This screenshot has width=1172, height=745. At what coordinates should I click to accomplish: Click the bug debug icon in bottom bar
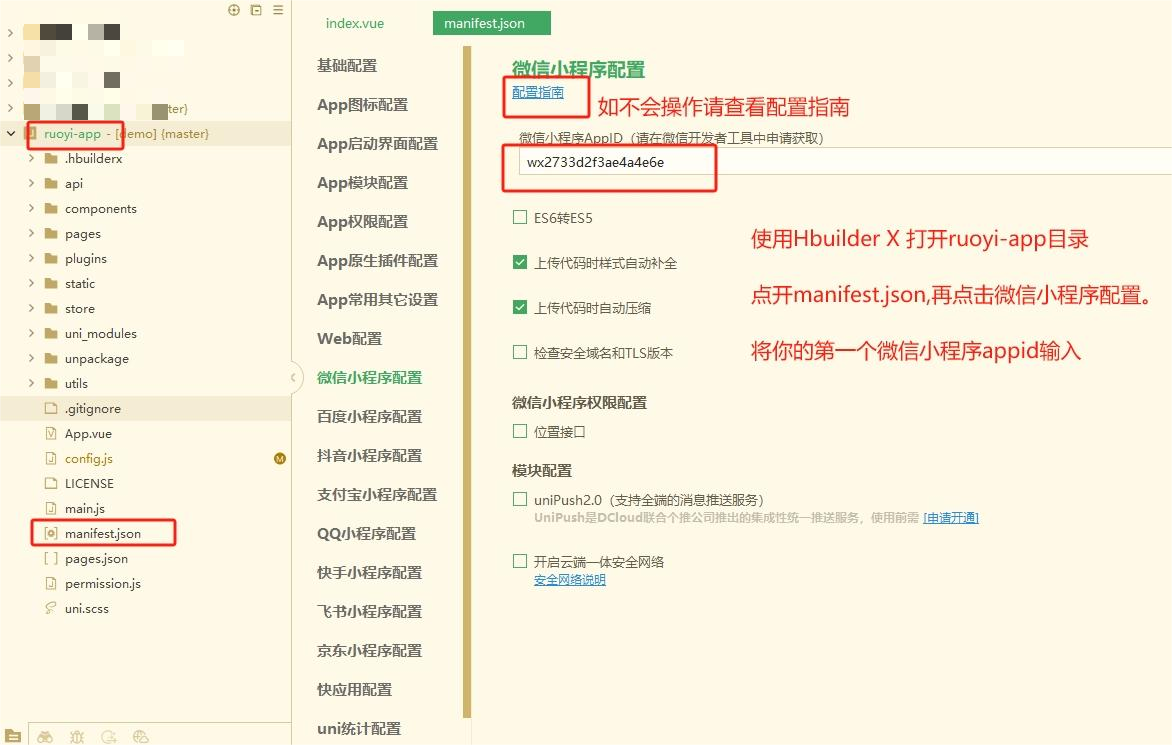tap(77, 736)
